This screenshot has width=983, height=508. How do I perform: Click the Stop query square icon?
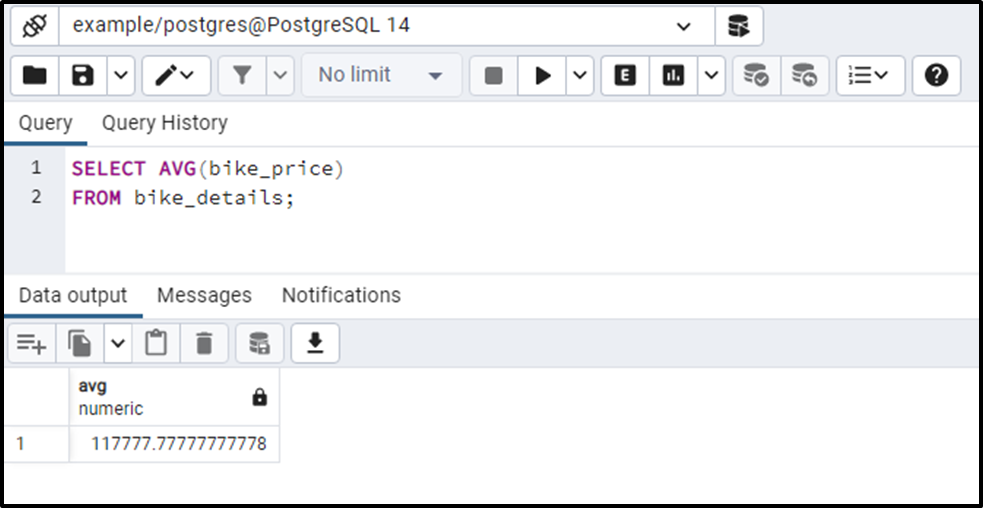[x=493, y=75]
